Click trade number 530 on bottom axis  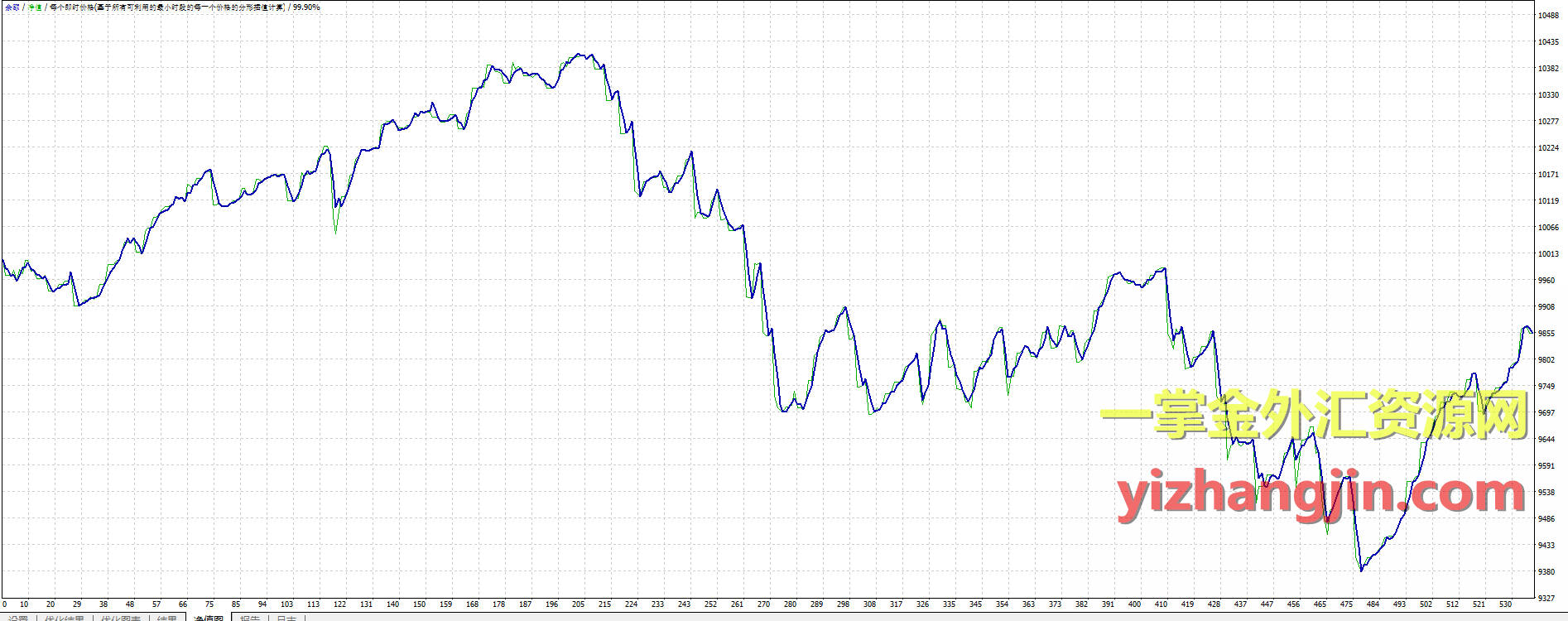coord(1505,604)
